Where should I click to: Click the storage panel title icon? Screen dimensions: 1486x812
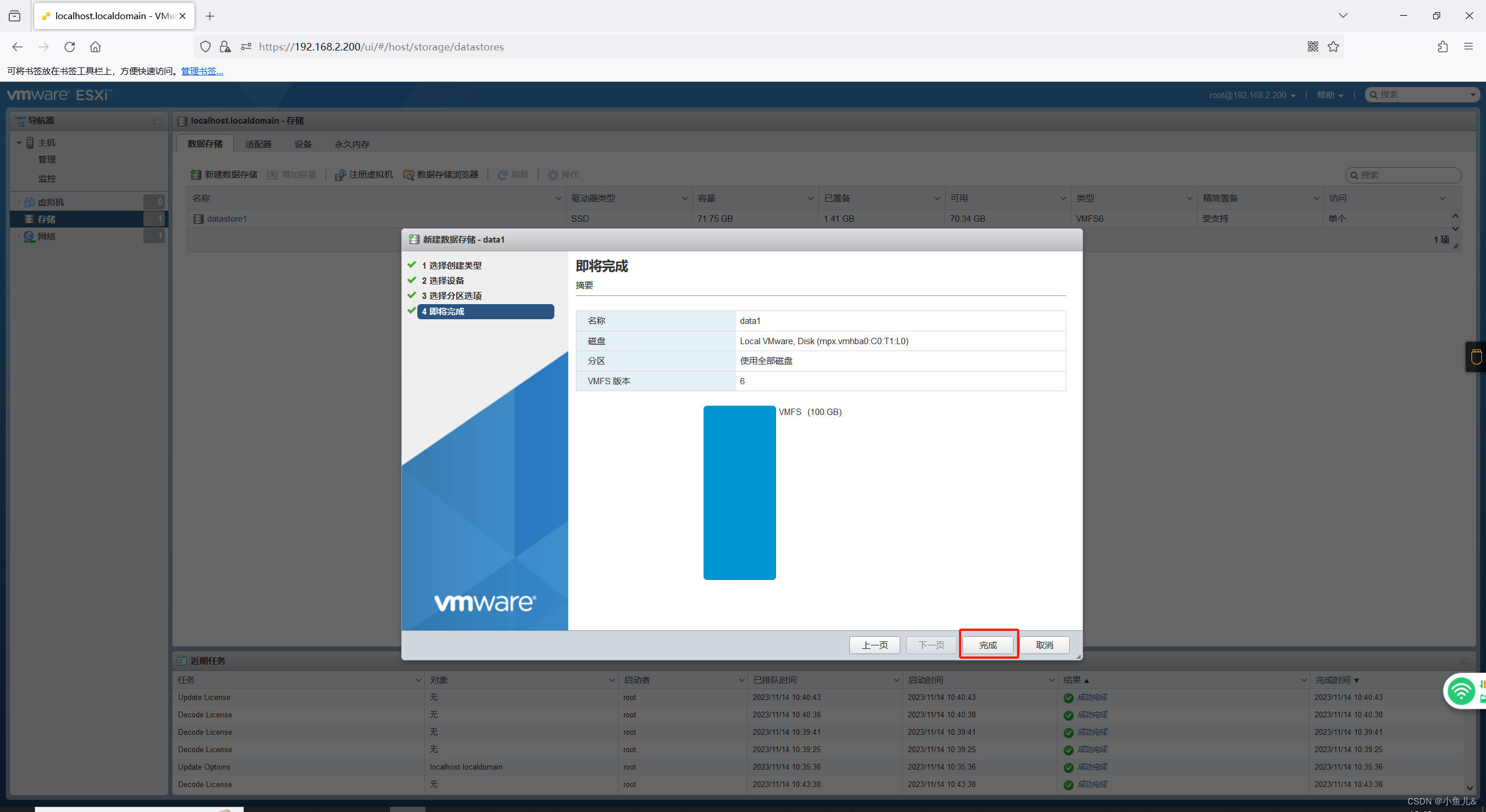tap(182, 121)
